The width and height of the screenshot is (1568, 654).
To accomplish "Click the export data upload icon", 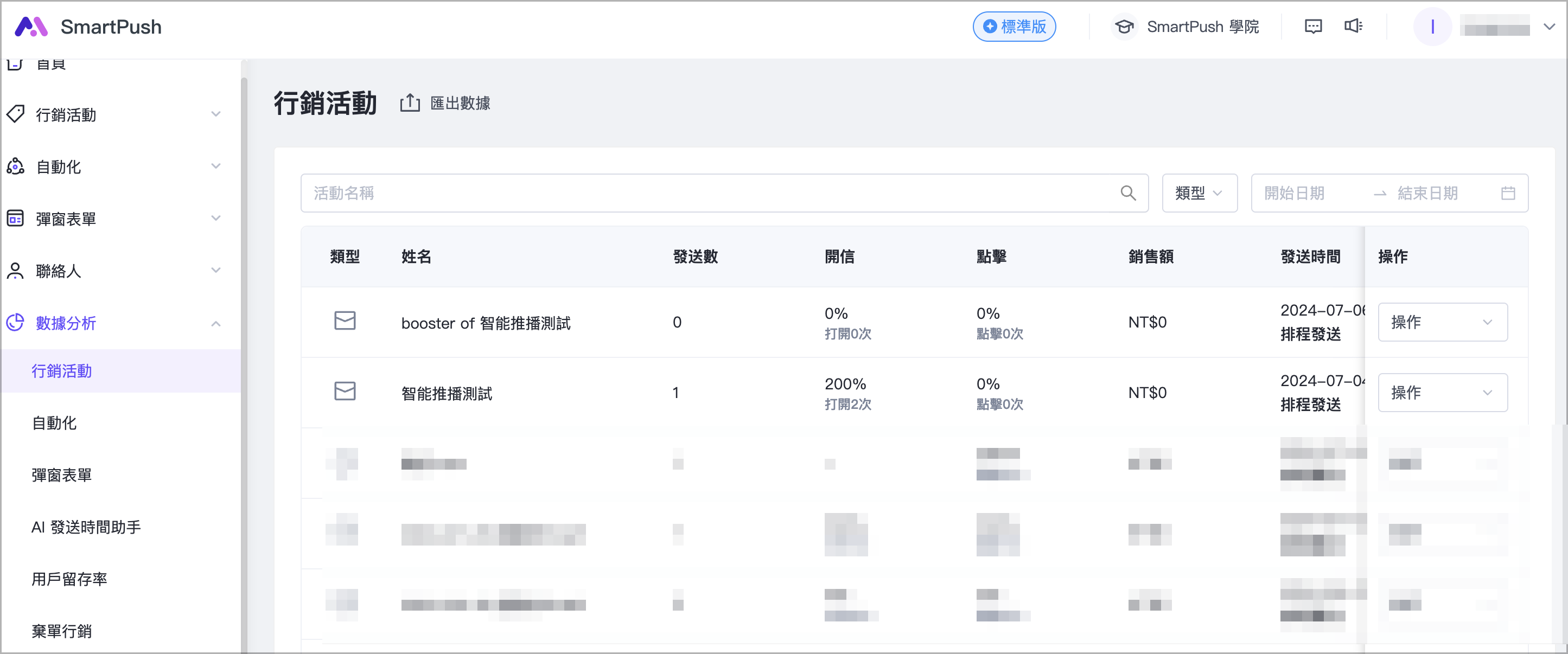I will 410,103.
